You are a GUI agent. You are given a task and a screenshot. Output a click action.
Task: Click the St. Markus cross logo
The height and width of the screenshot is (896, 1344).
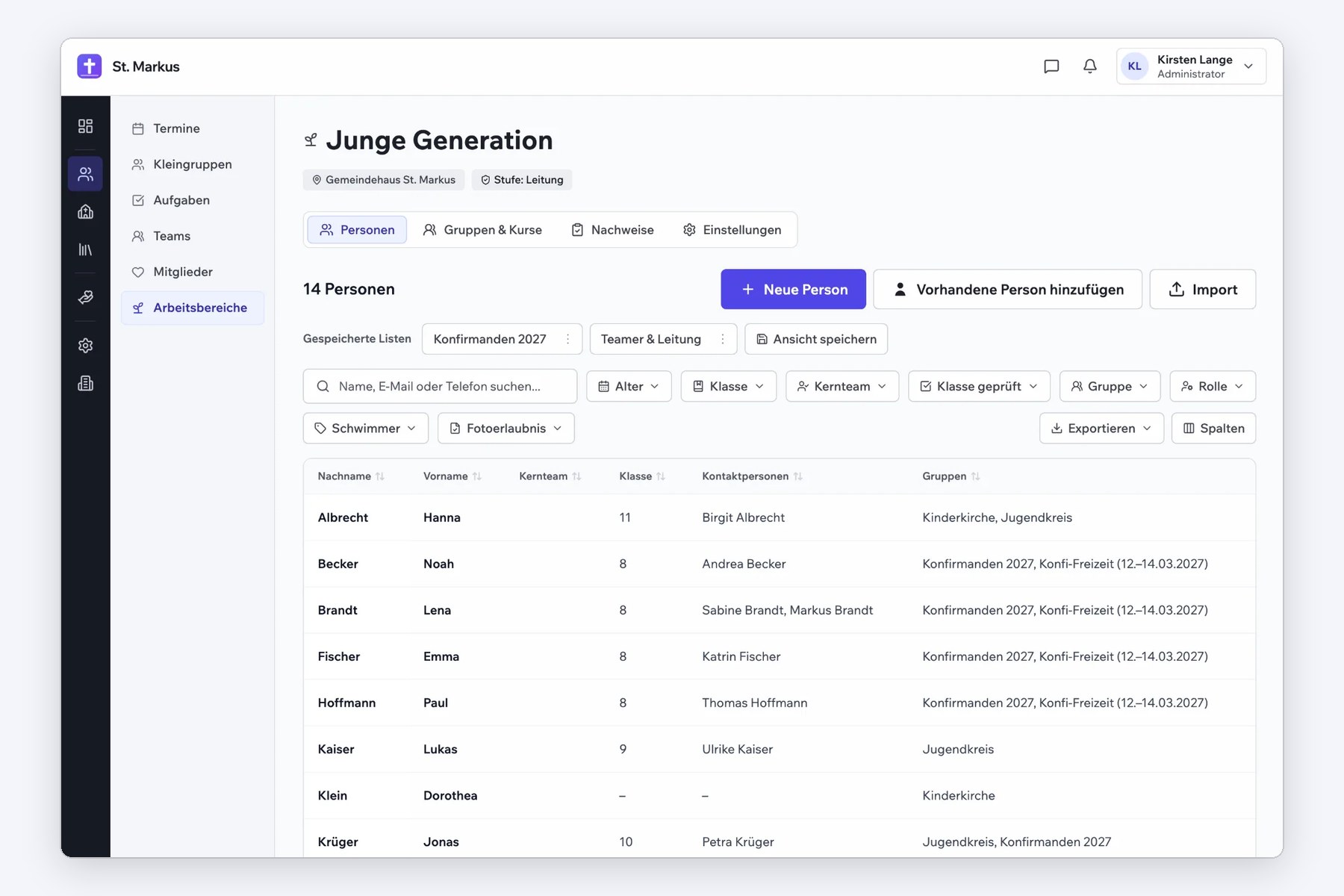[90, 66]
